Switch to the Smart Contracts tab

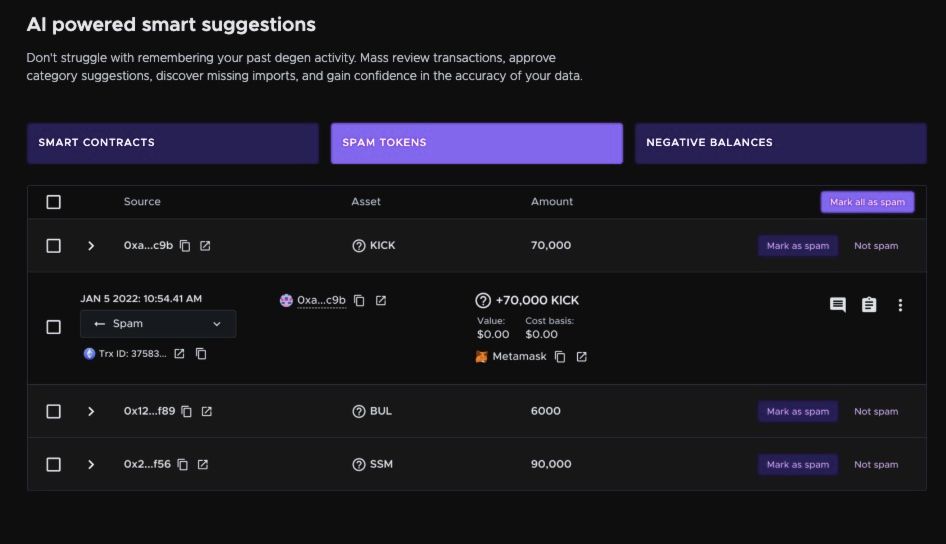(173, 143)
